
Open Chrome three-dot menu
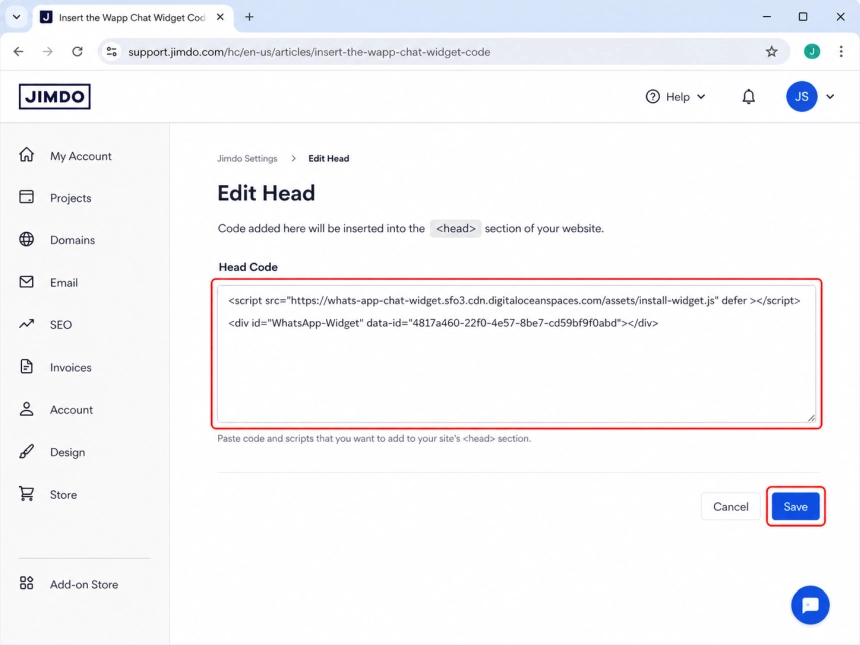(x=841, y=52)
